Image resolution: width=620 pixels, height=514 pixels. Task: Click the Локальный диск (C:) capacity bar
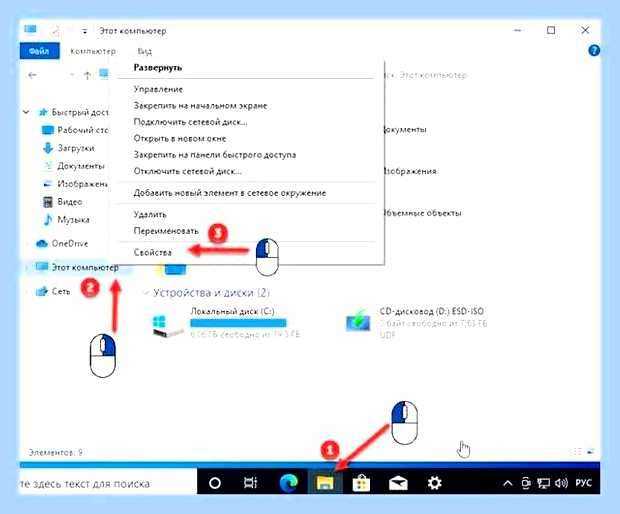click(238, 323)
